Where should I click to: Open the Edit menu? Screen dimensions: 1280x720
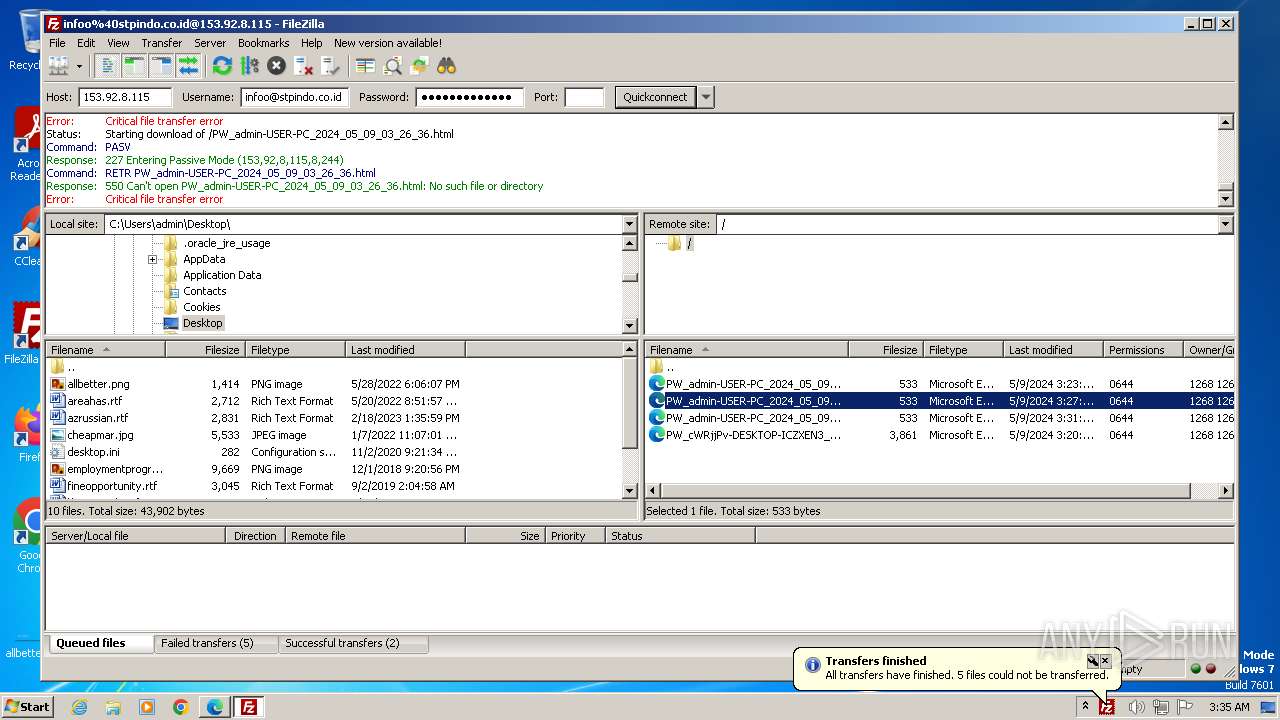pyautogui.click(x=86, y=43)
